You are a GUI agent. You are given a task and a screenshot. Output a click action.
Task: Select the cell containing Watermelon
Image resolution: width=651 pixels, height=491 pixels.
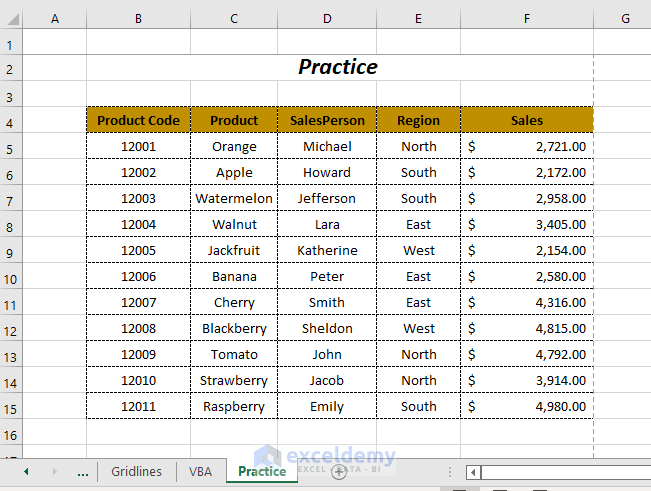pyautogui.click(x=234, y=198)
